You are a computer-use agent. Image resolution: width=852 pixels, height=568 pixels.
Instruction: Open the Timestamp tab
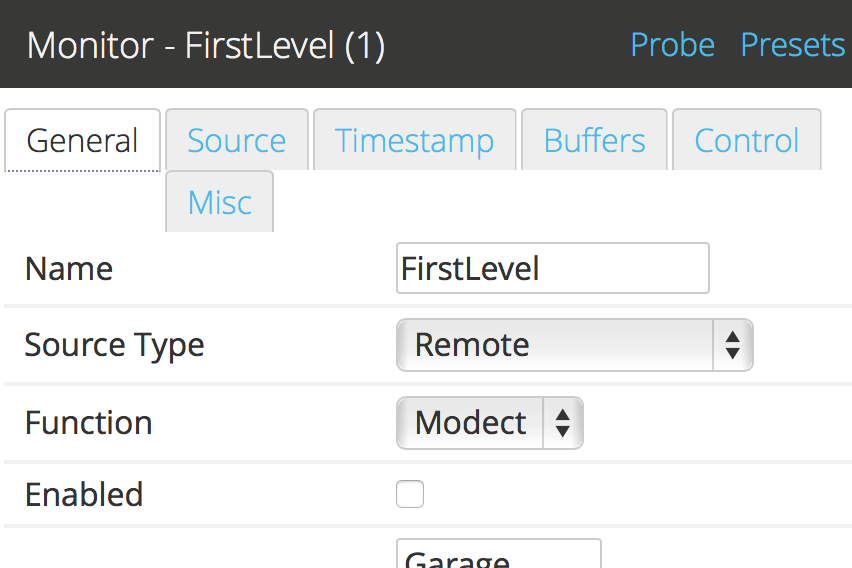[x=415, y=140]
